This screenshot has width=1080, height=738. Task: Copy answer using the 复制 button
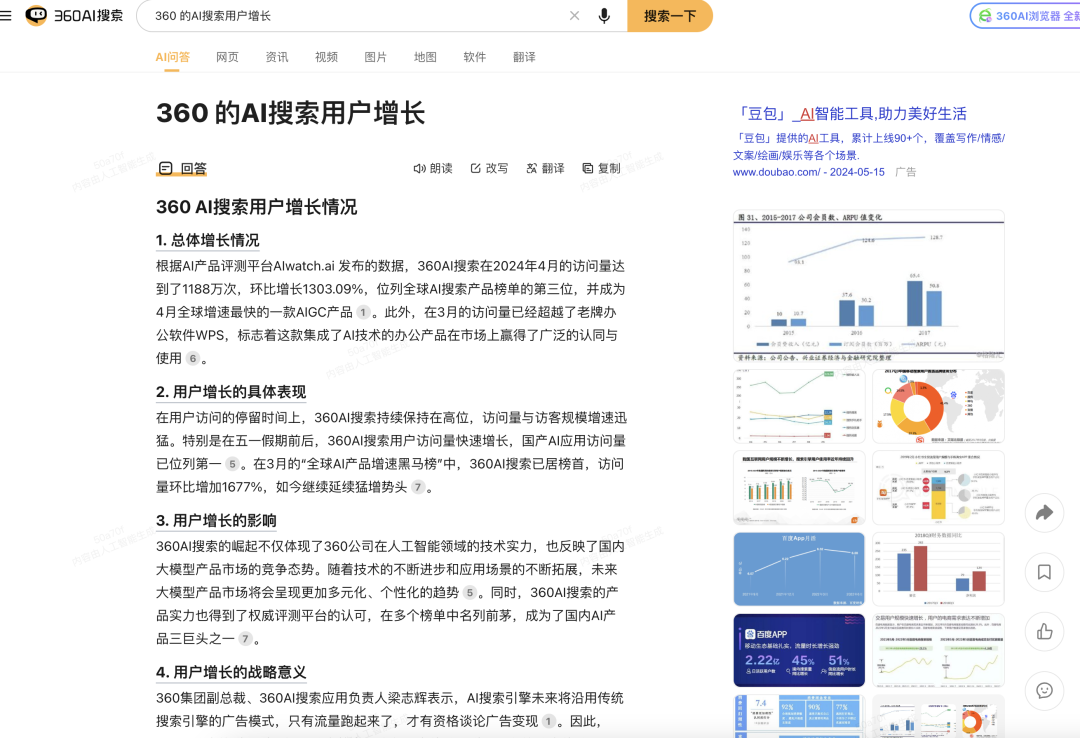coord(601,168)
